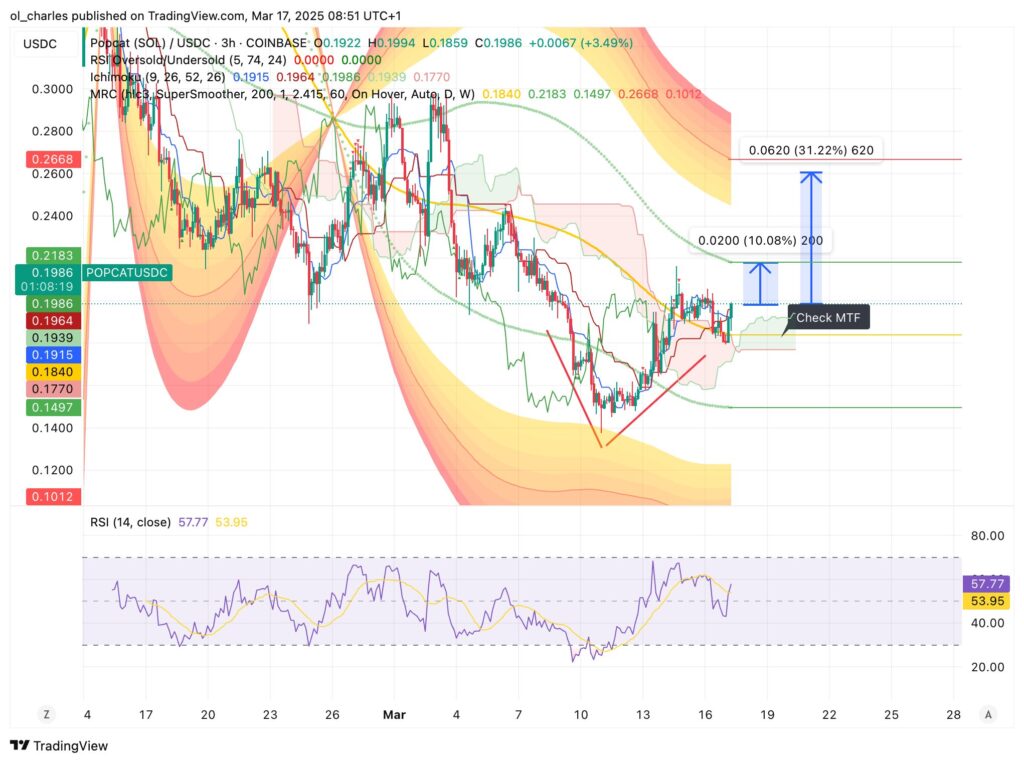
Task: Click the Check MTF label
Action: (828, 317)
